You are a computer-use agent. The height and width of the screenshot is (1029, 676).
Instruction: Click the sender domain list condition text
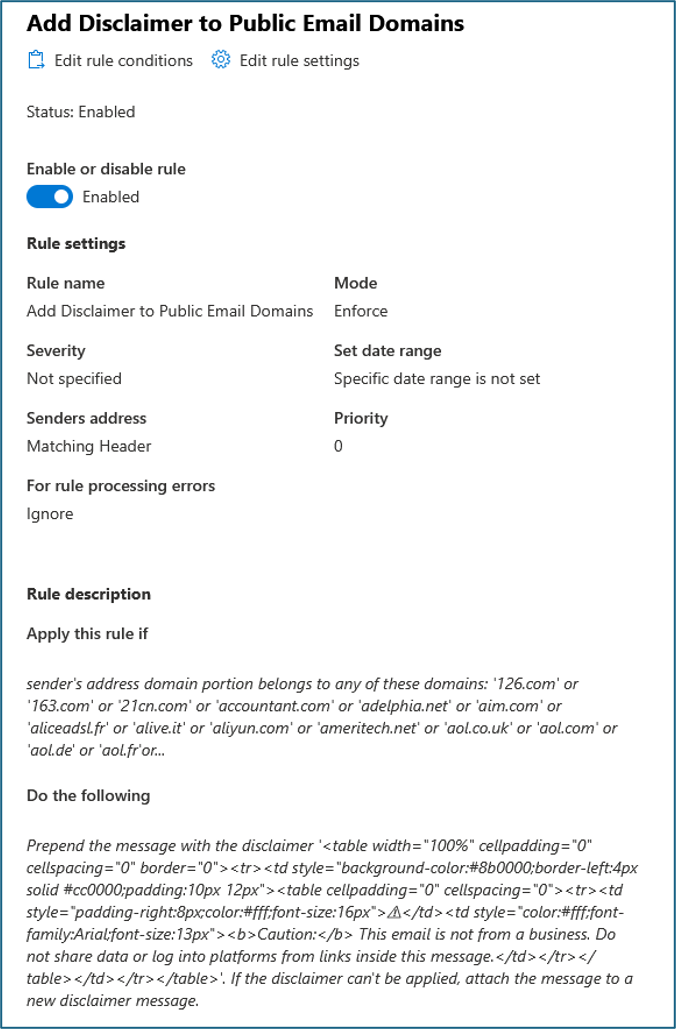tap(322, 717)
